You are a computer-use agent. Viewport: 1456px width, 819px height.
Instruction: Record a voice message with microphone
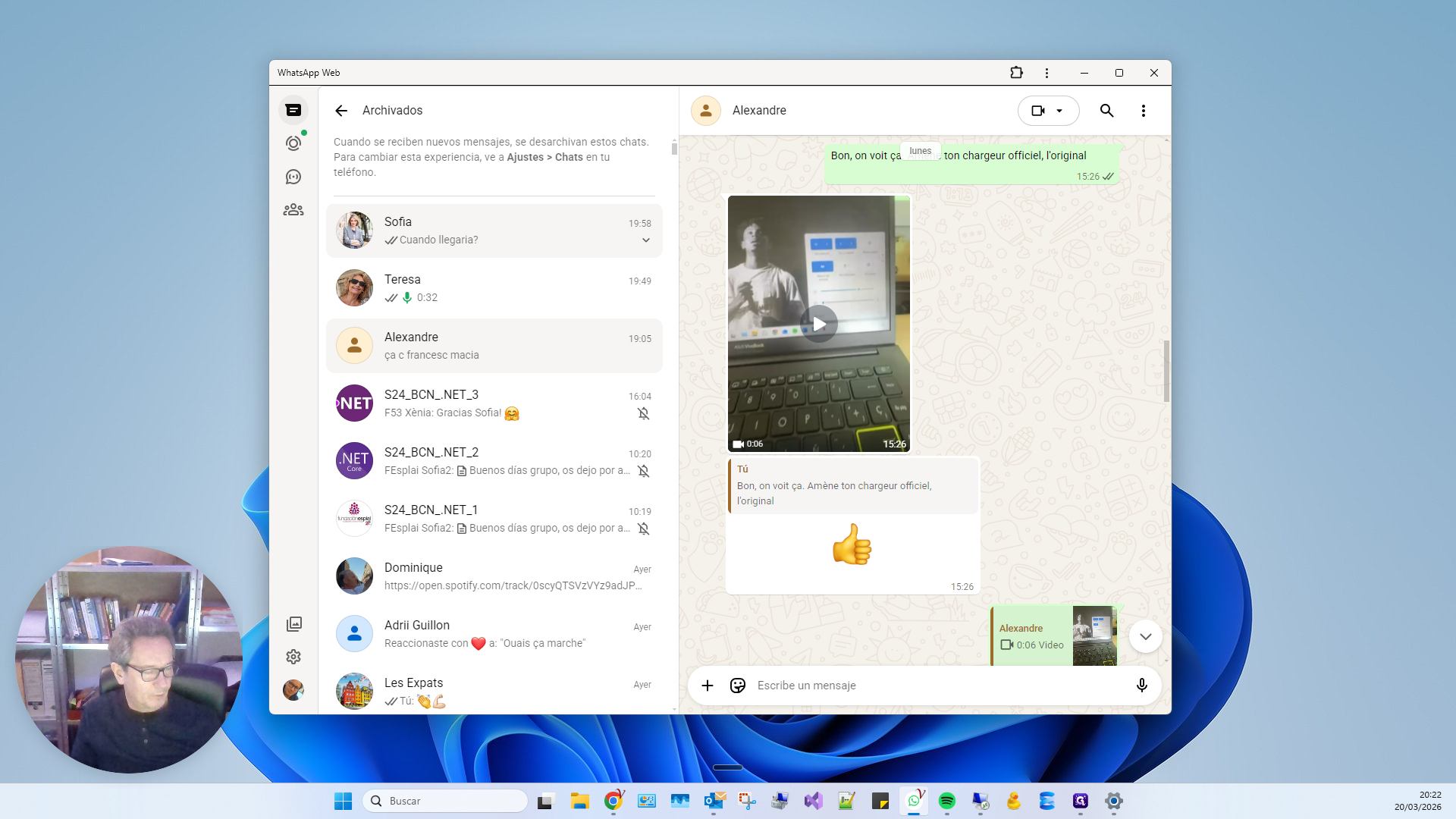coord(1141,686)
